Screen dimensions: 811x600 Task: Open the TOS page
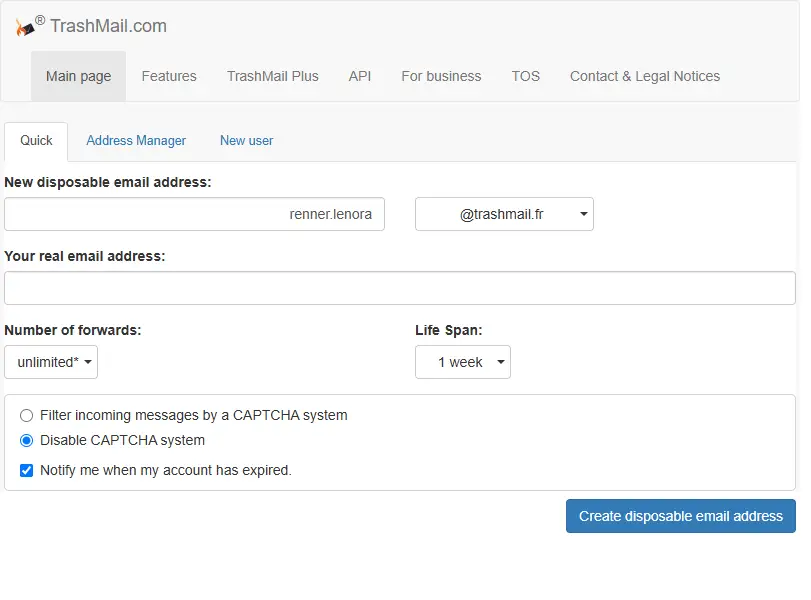(525, 76)
